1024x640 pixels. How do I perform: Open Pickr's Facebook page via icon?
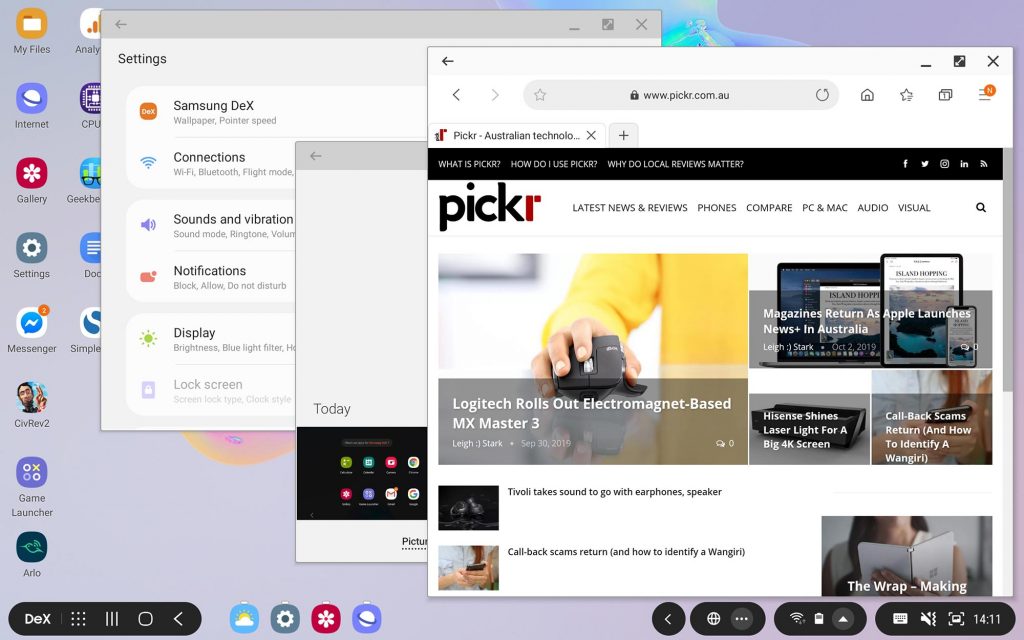[x=905, y=163]
